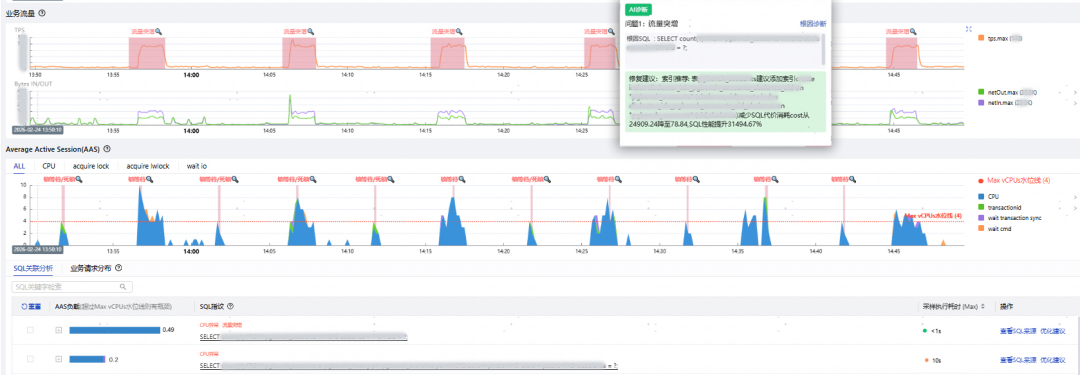Click the 0.2 AAS load bar
The height and width of the screenshot is (375, 1080).
pos(87,359)
